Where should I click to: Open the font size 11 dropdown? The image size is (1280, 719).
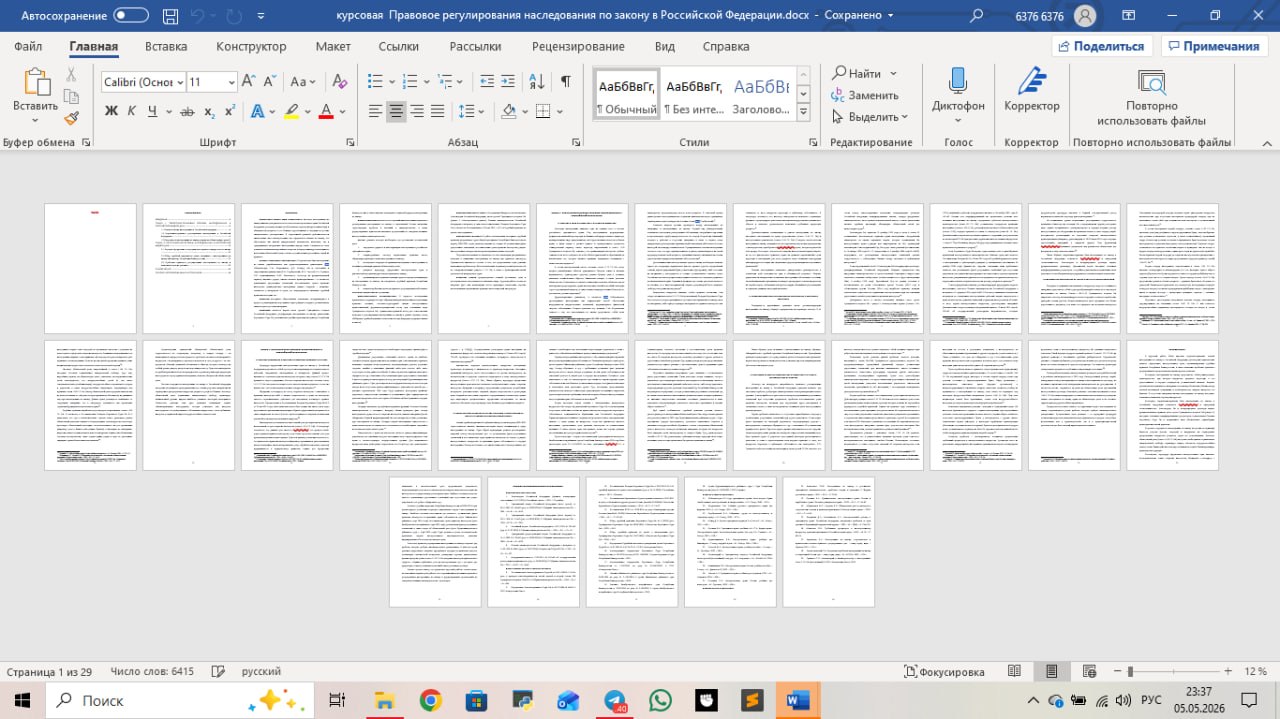pyautogui.click(x=232, y=82)
